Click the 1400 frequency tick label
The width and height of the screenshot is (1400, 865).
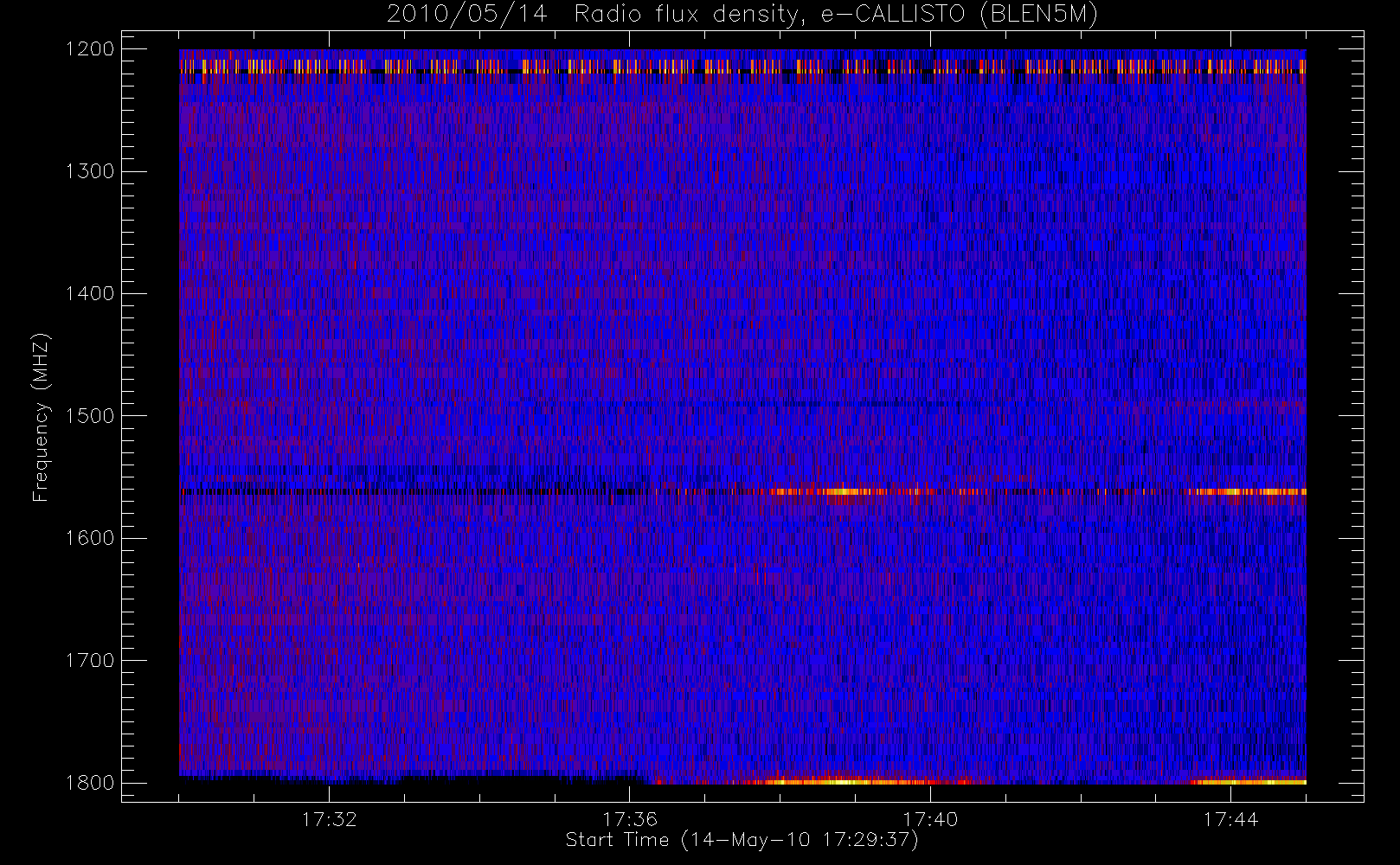click(90, 293)
